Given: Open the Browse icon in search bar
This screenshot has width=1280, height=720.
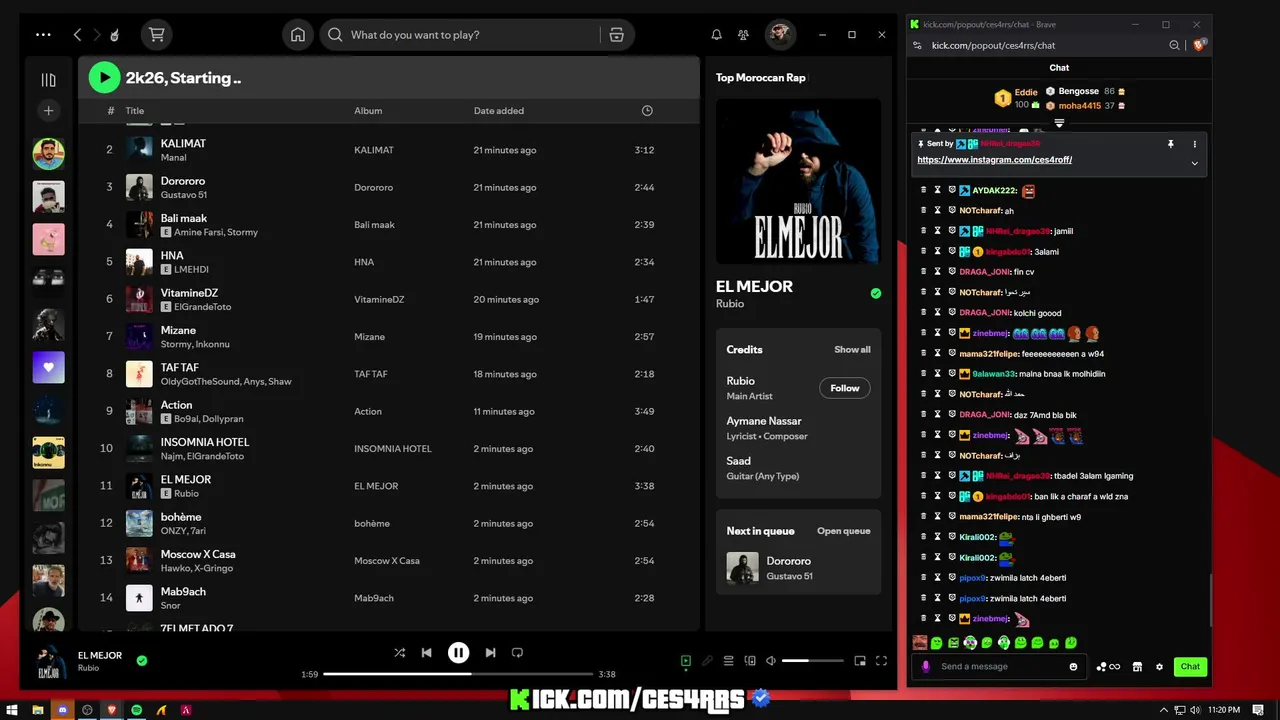Looking at the screenshot, I should [x=616, y=34].
